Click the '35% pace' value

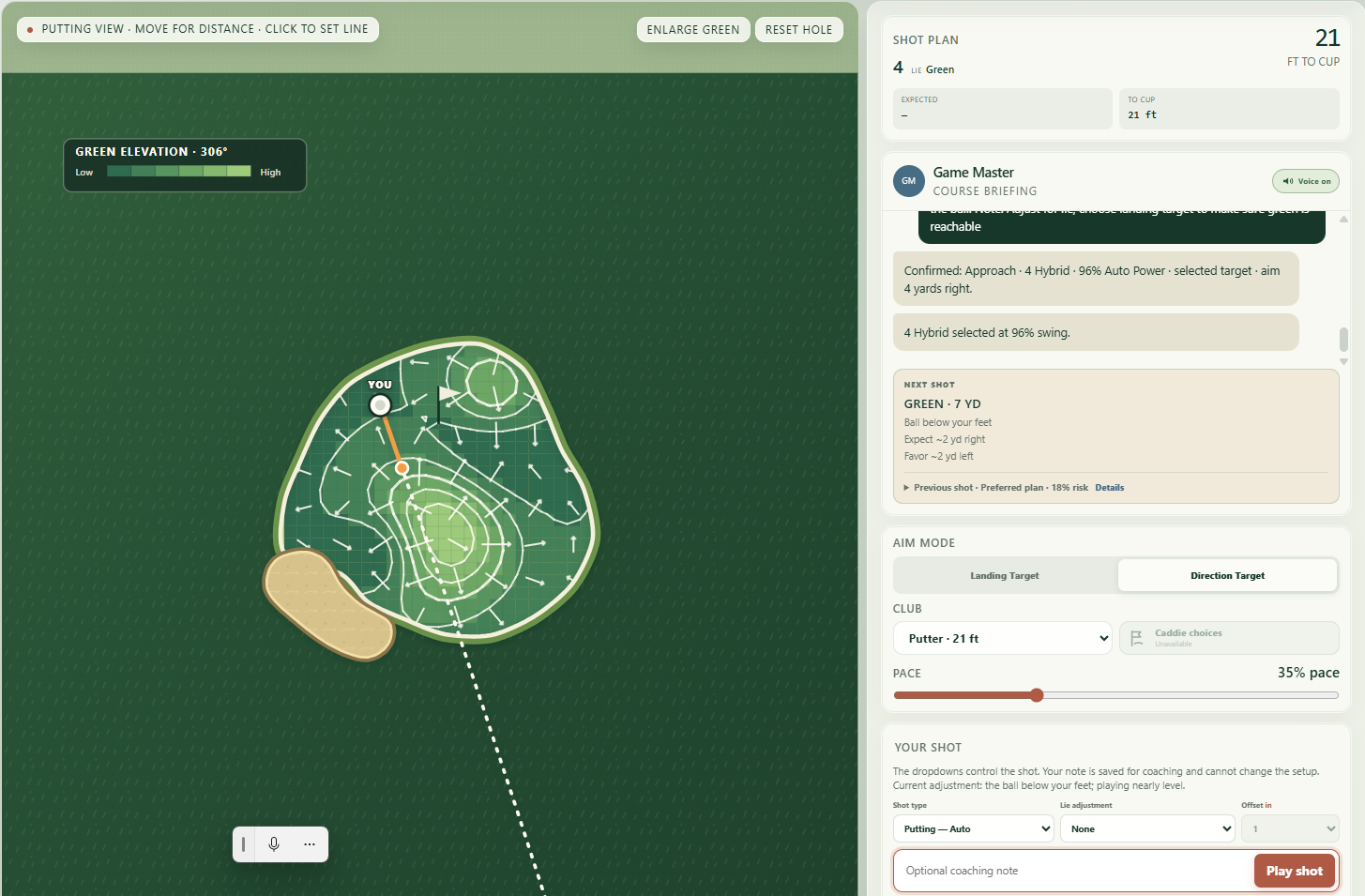point(1308,673)
